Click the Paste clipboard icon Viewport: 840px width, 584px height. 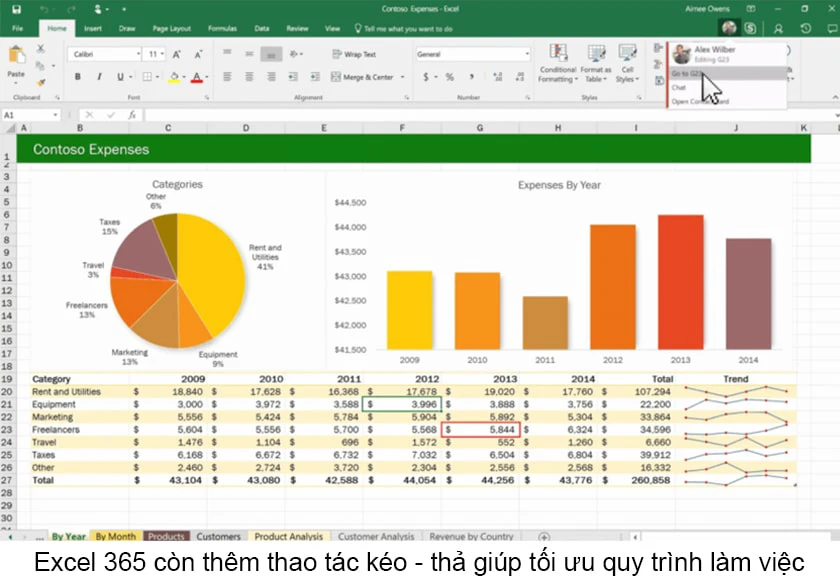click(16, 55)
